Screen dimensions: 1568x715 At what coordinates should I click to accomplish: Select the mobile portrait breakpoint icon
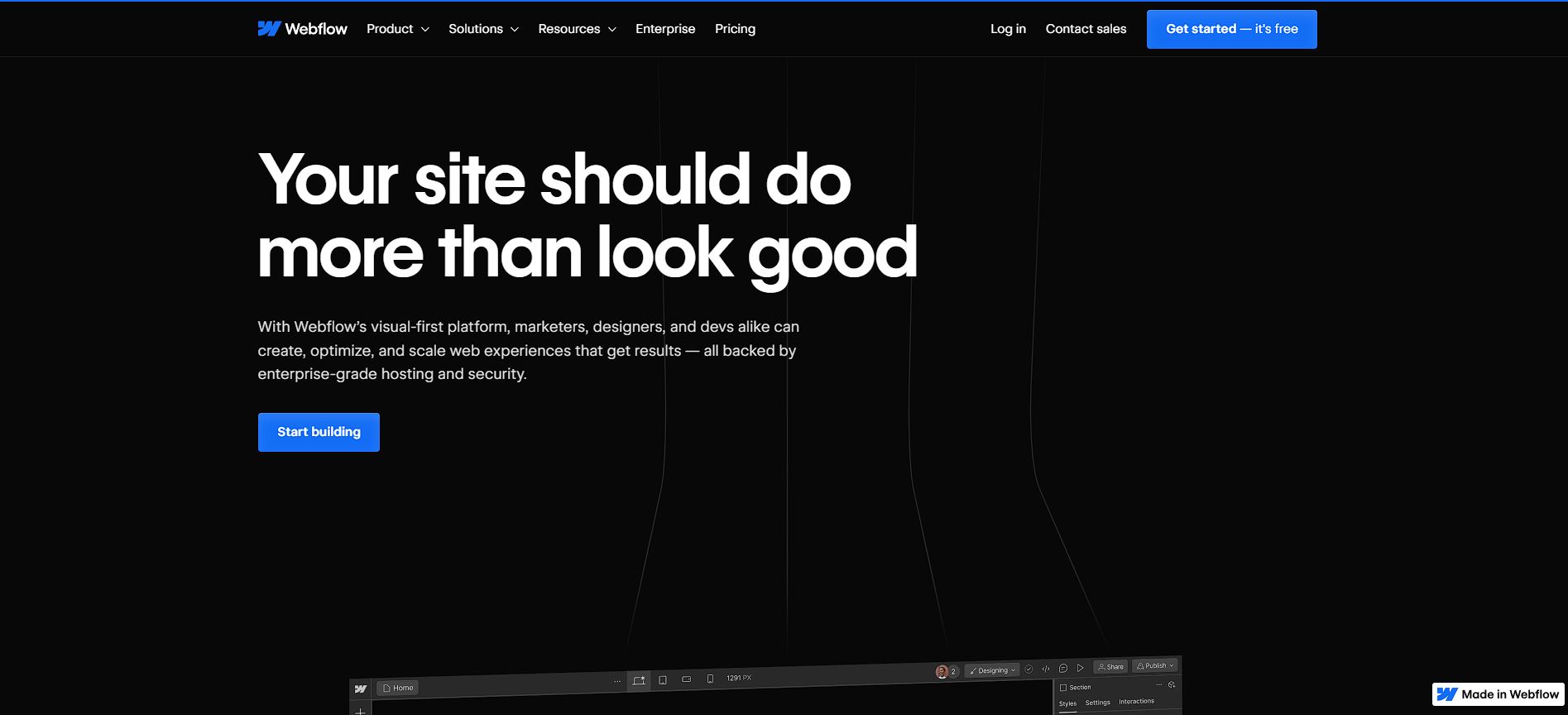[710, 679]
